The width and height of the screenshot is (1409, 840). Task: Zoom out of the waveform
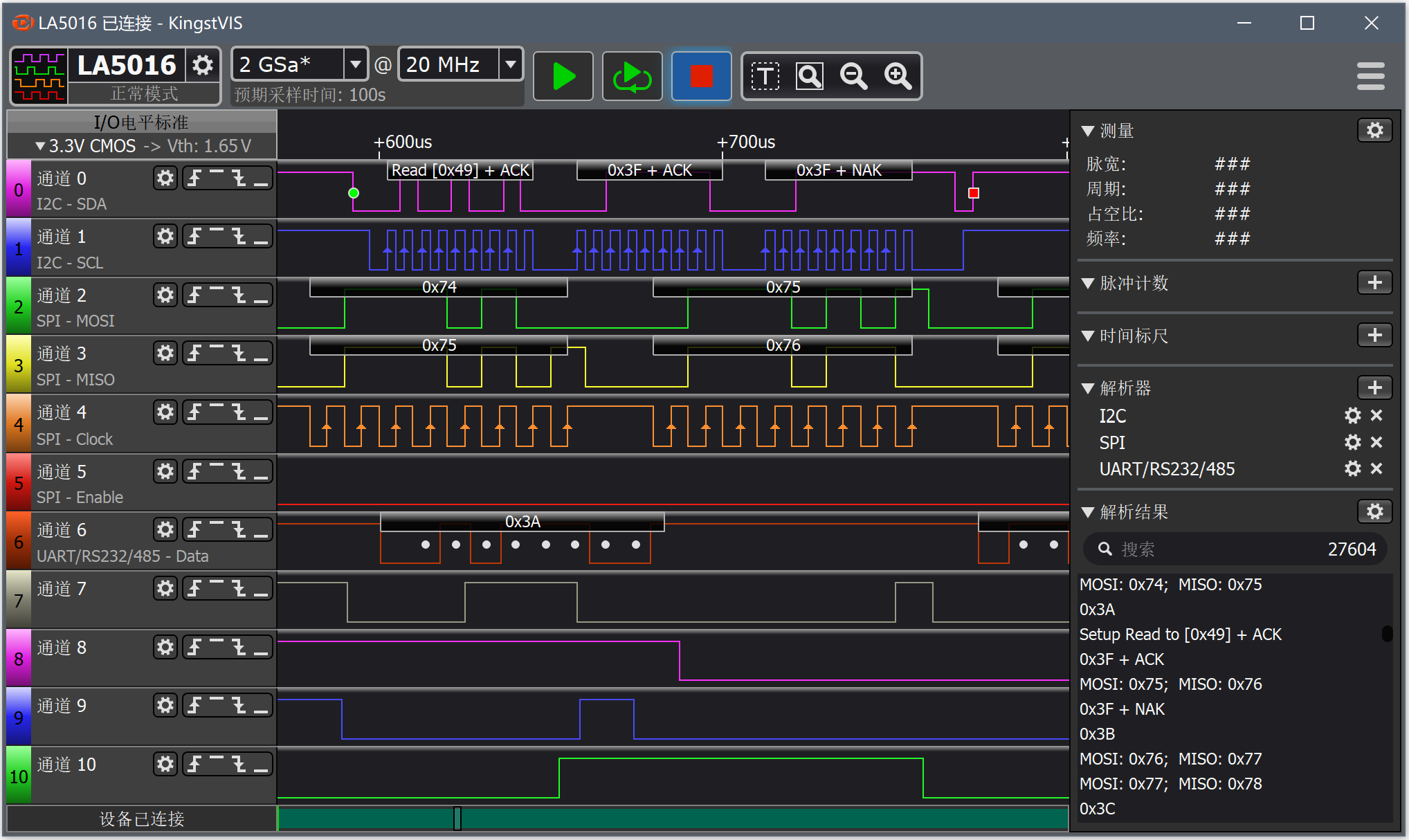click(x=853, y=76)
